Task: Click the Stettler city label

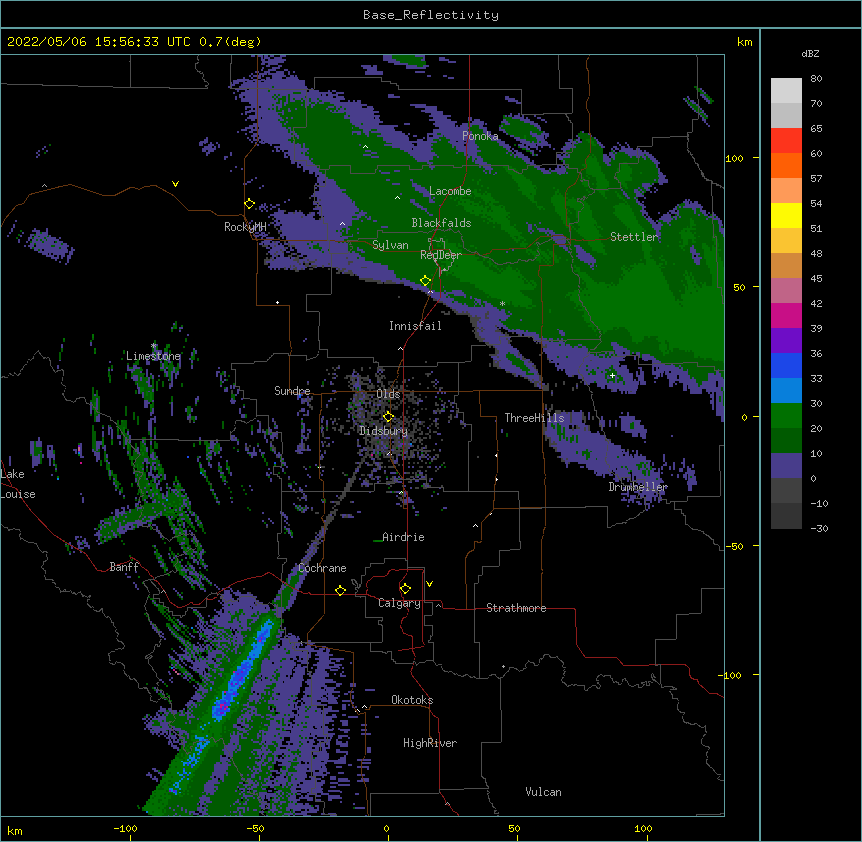Action: pyautogui.click(x=633, y=237)
